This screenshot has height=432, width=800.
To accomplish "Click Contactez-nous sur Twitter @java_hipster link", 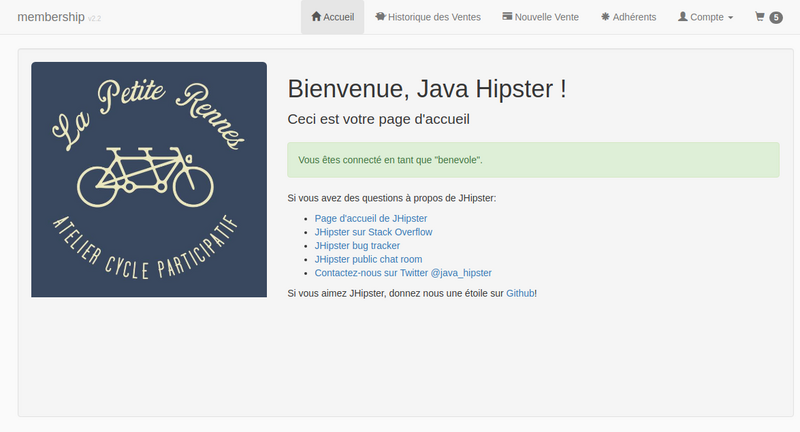I will click(403, 272).
